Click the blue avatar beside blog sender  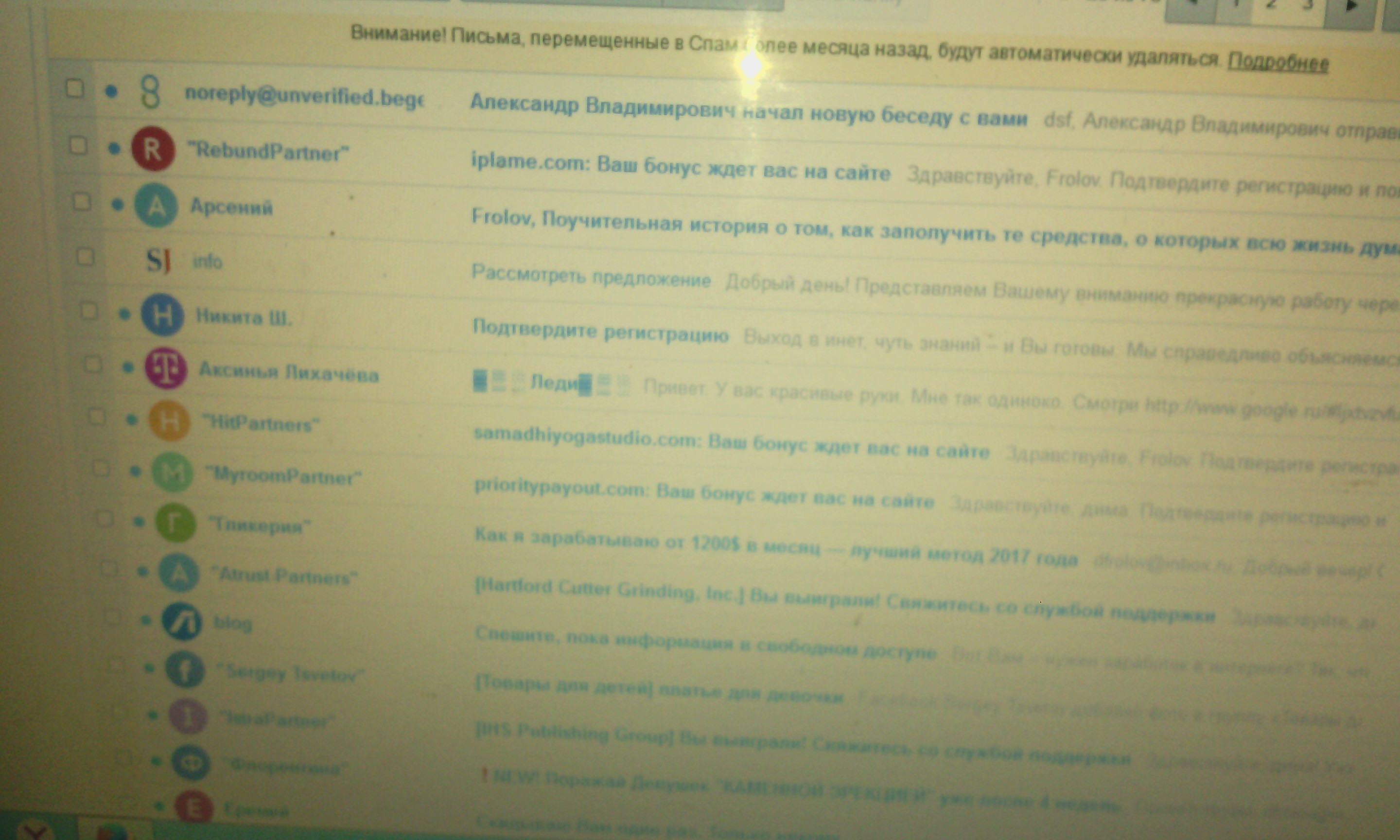tap(182, 621)
